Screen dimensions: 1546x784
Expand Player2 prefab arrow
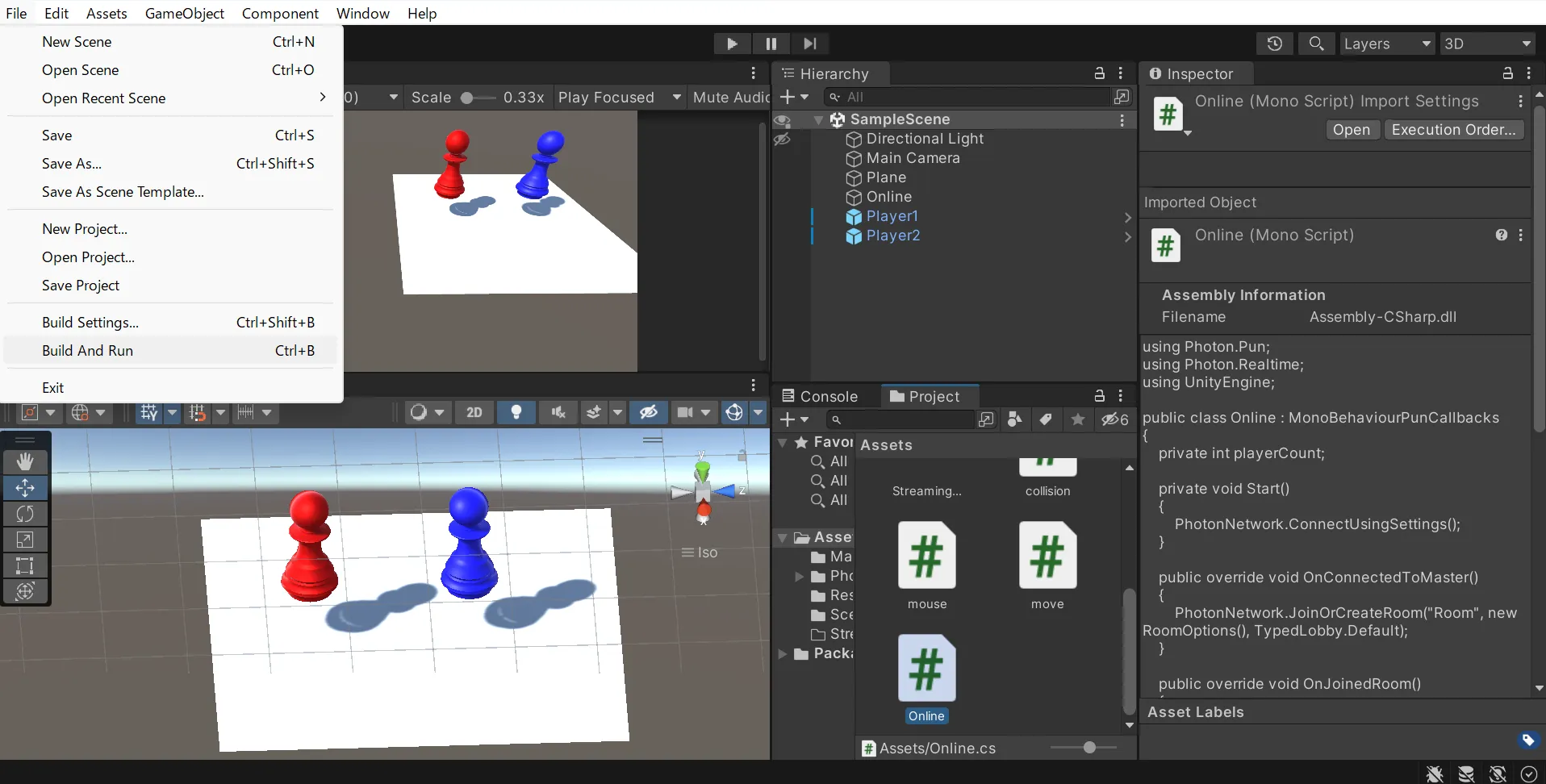click(x=1128, y=236)
